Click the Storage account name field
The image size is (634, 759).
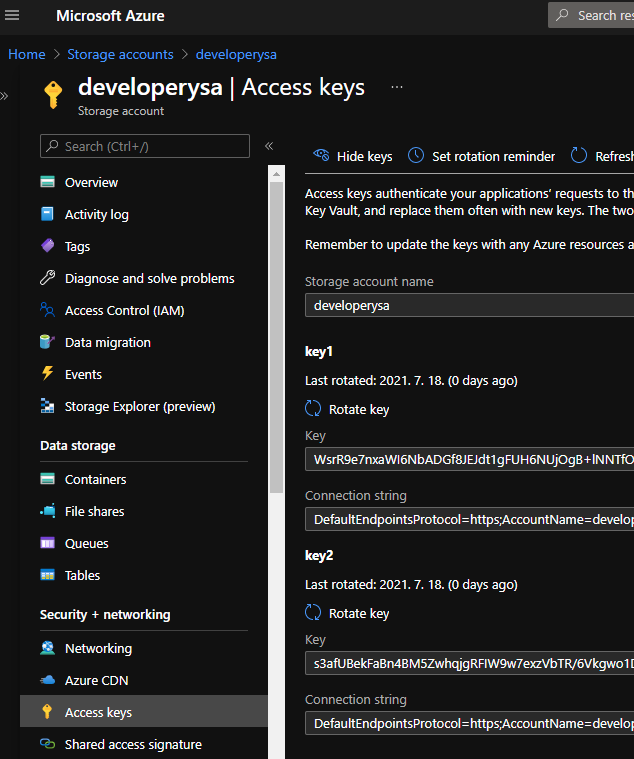pyautogui.click(x=469, y=305)
